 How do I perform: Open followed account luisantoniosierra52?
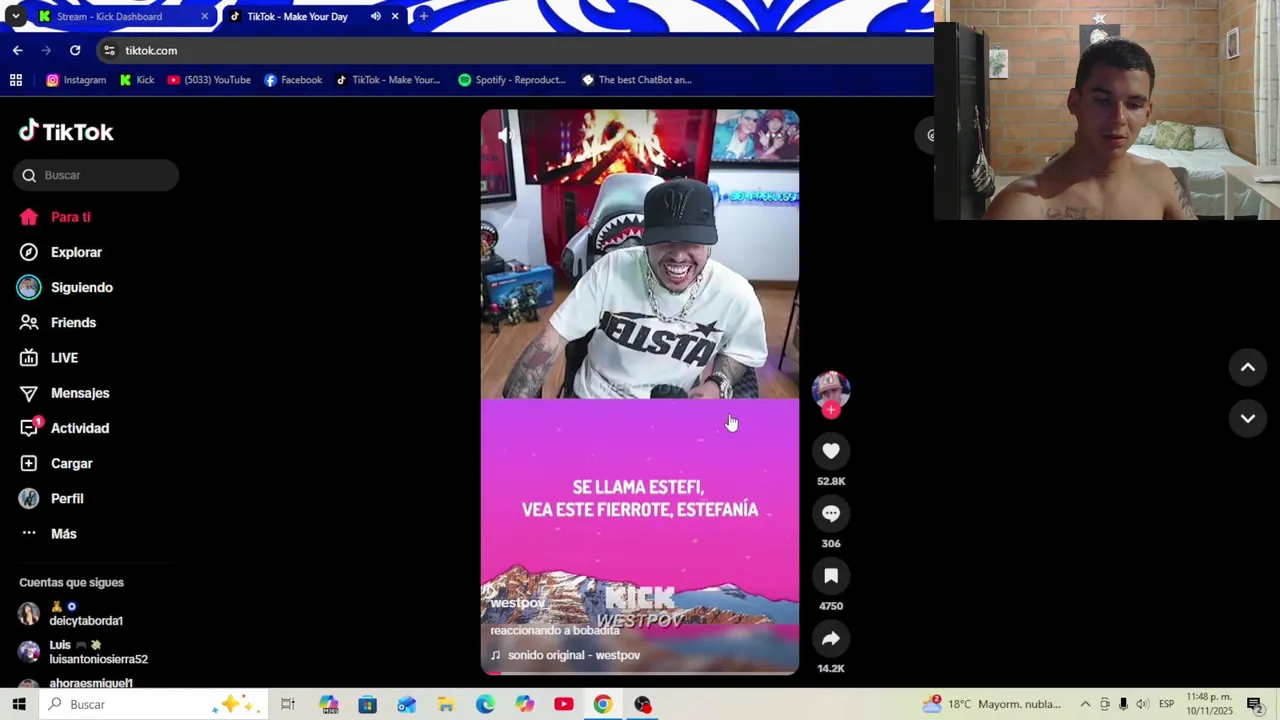pos(98,652)
